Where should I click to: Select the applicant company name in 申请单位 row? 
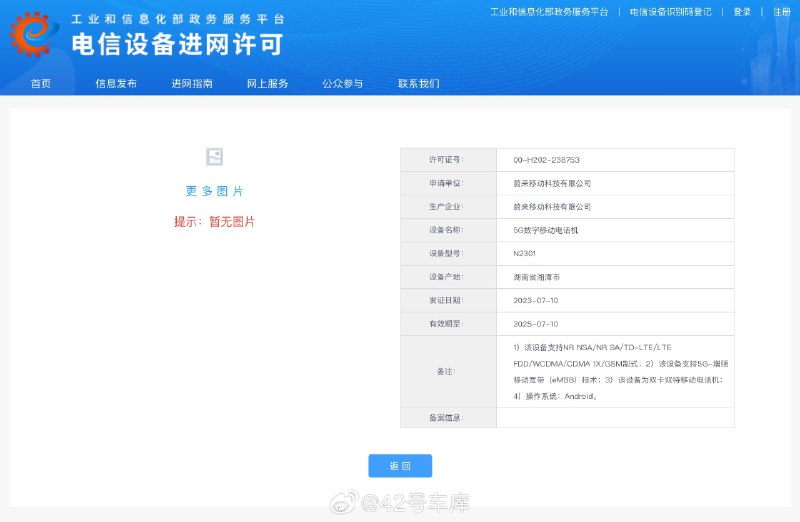click(x=552, y=184)
